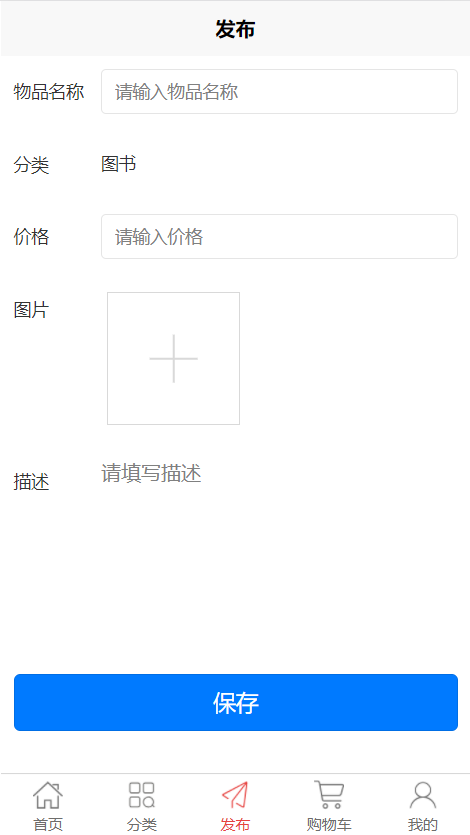
Task: Focus the 请输入价格 input field
Action: coord(279,236)
